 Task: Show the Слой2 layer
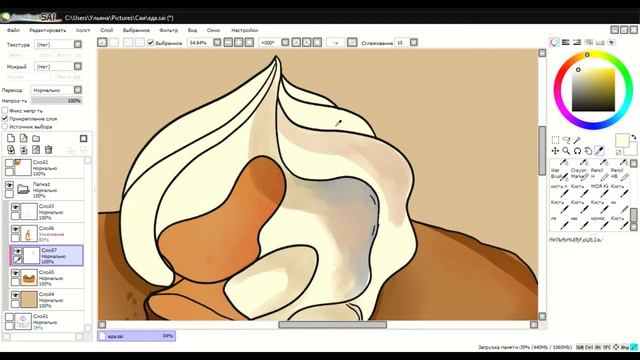[9, 163]
